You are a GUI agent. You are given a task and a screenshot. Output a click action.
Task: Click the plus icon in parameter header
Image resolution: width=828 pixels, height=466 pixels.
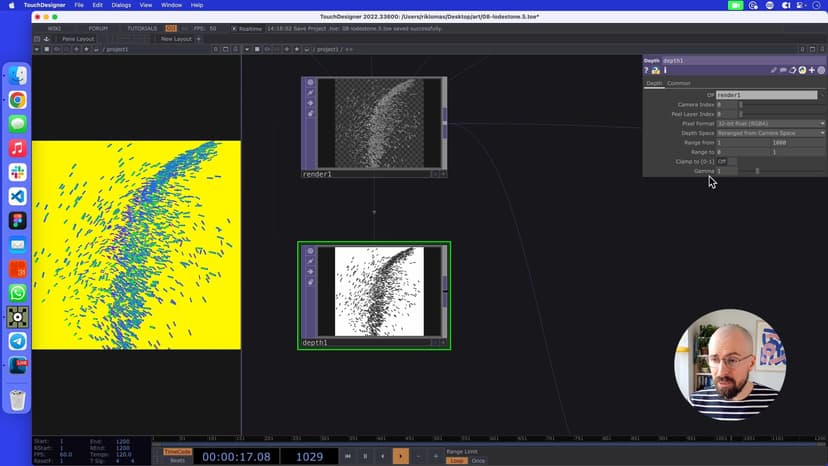tap(812, 70)
